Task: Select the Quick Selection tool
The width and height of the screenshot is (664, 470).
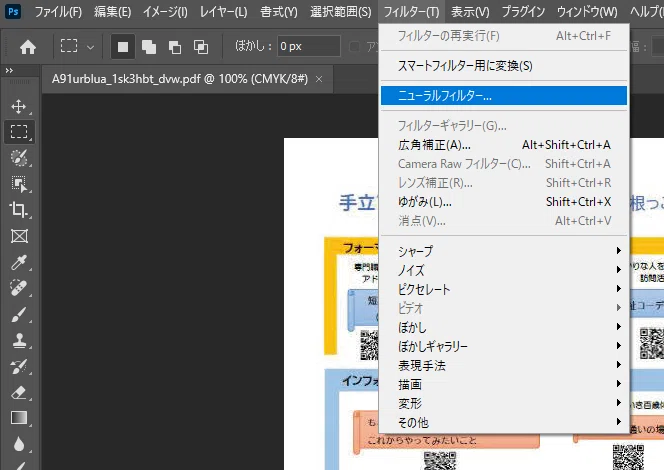Action: tap(19, 158)
